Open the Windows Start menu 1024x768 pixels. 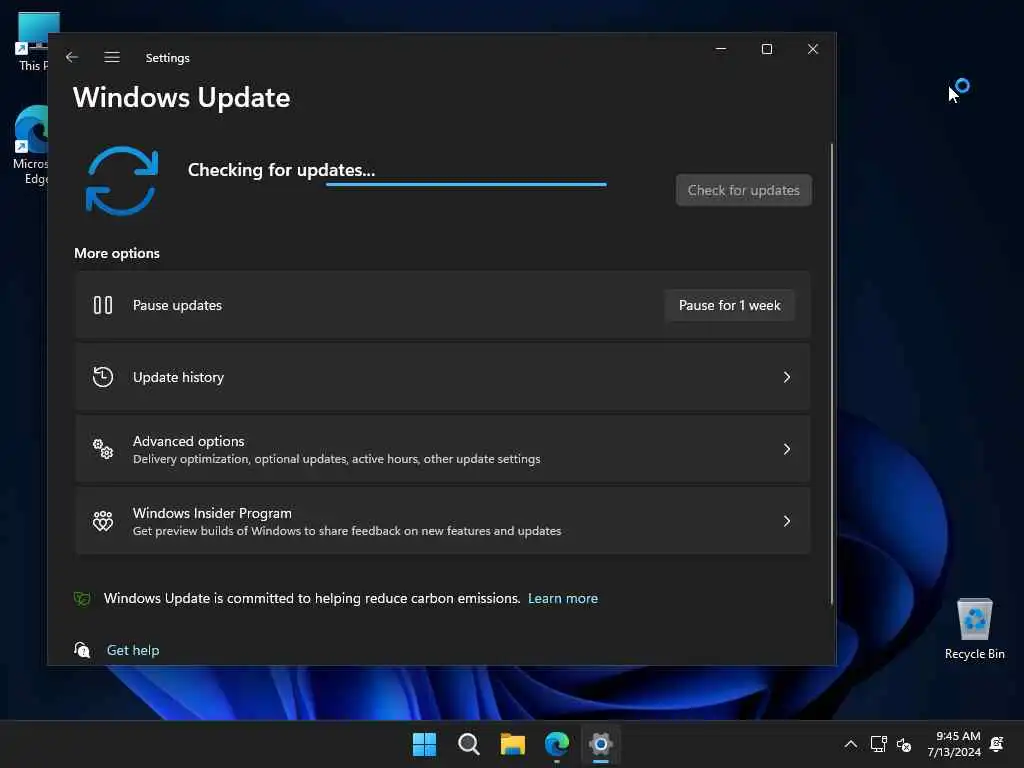tap(424, 744)
